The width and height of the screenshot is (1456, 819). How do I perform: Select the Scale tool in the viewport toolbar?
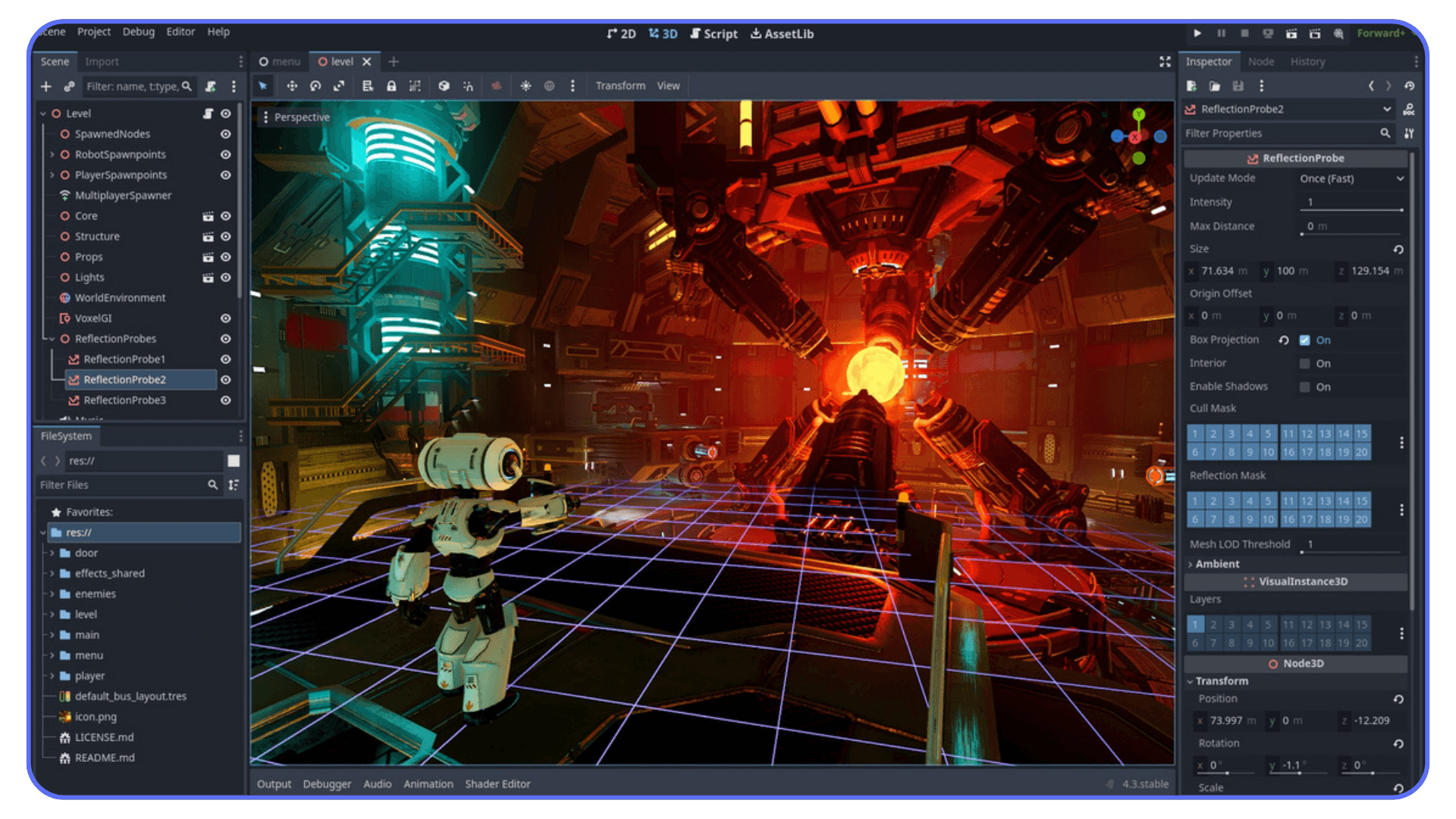(x=338, y=86)
